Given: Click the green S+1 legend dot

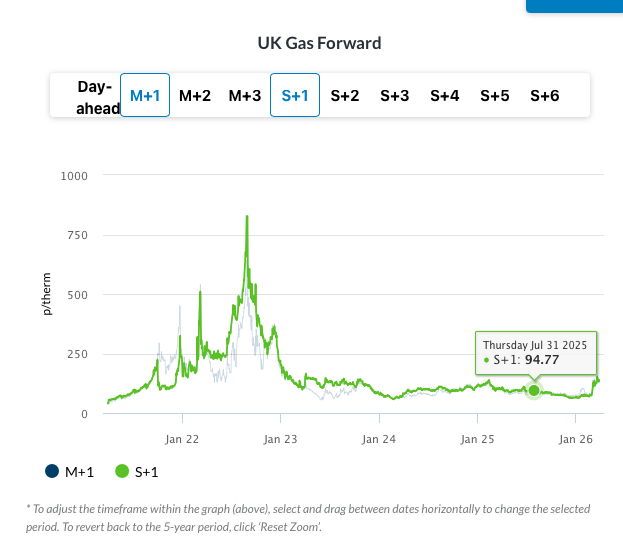Looking at the screenshot, I should [x=123, y=471].
